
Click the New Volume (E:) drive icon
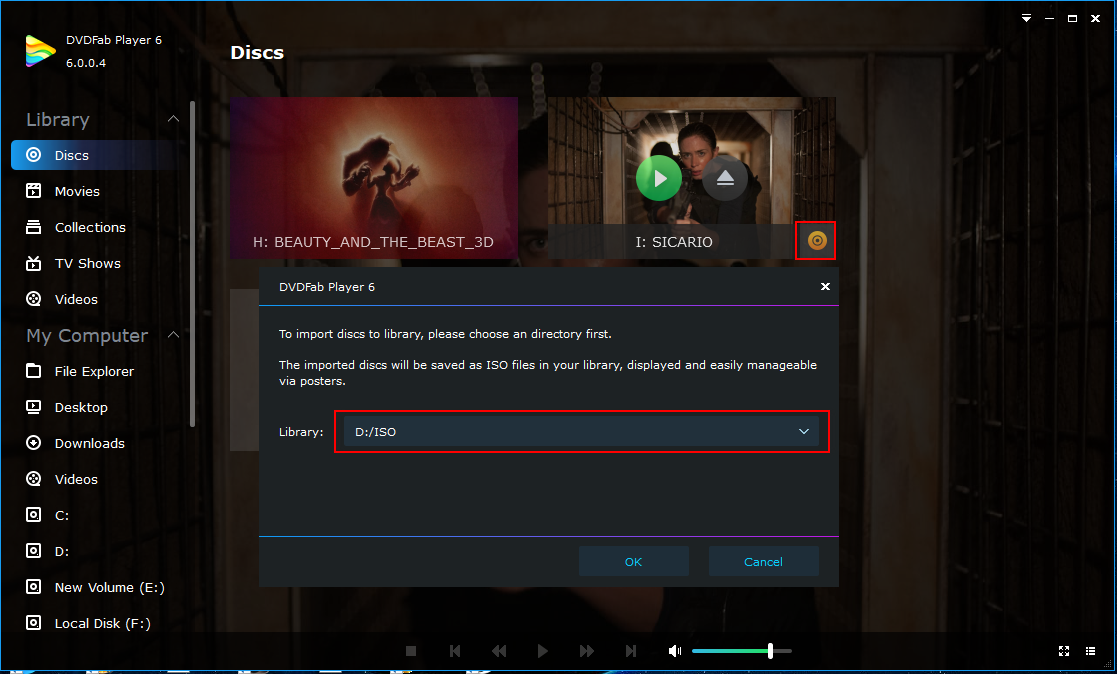pyautogui.click(x=33, y=586)
